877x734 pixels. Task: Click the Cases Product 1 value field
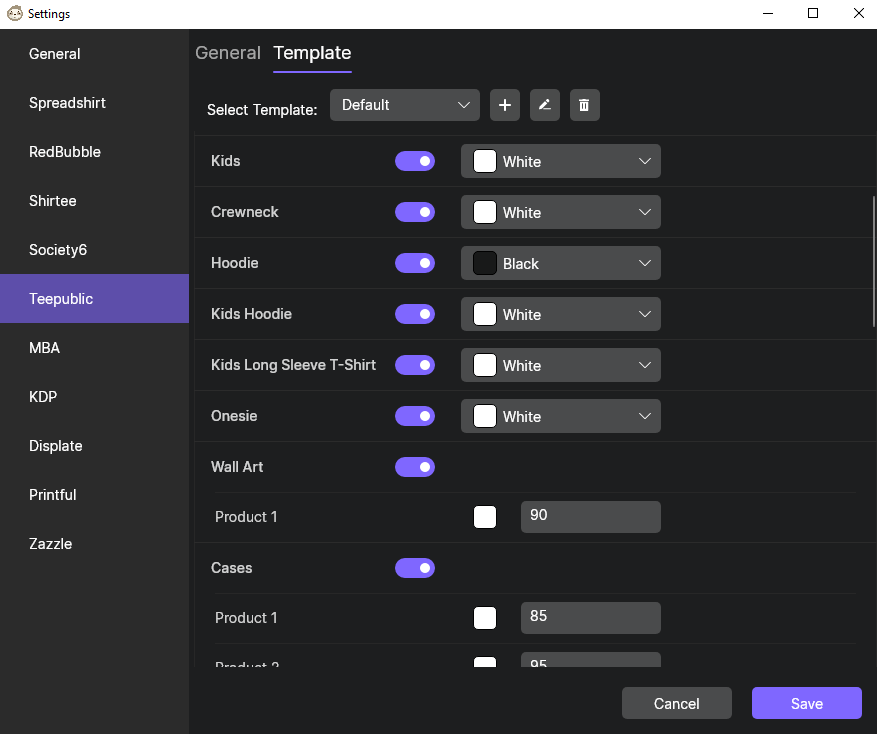591,618
